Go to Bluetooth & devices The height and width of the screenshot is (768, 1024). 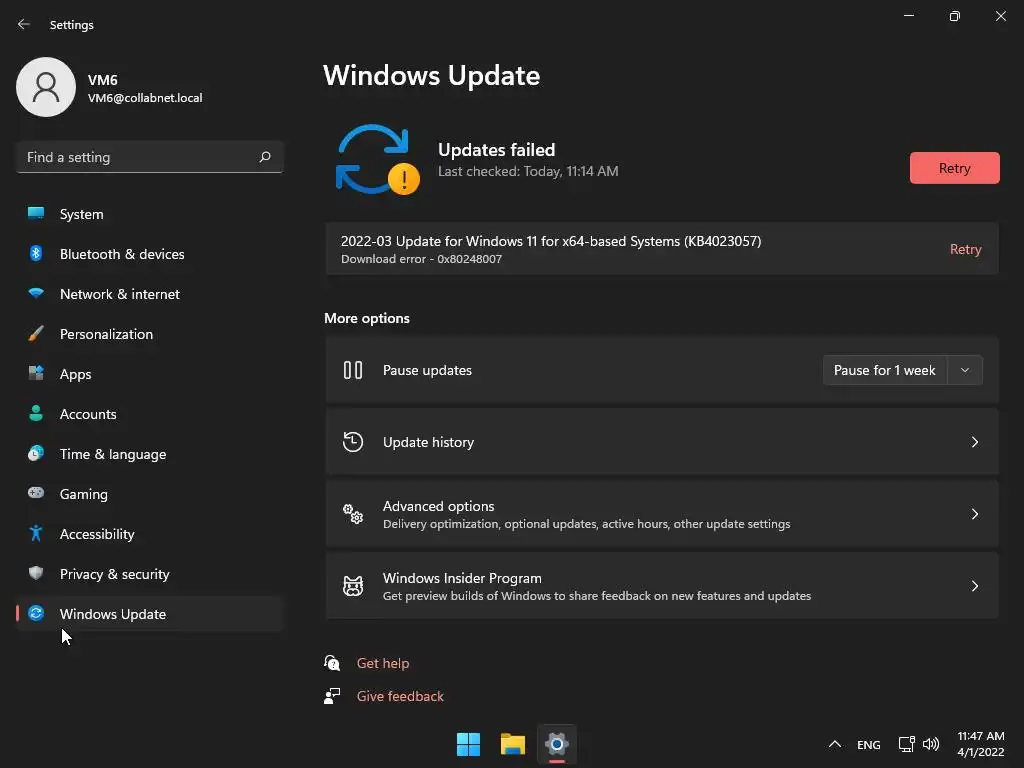pyautogui.click(x=150, y=254)
